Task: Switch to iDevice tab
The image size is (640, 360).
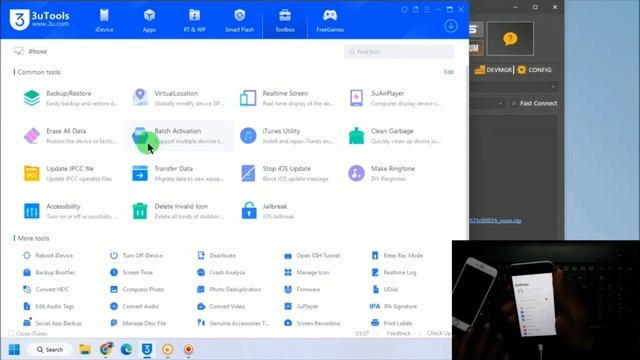Action: click(104, 20)
